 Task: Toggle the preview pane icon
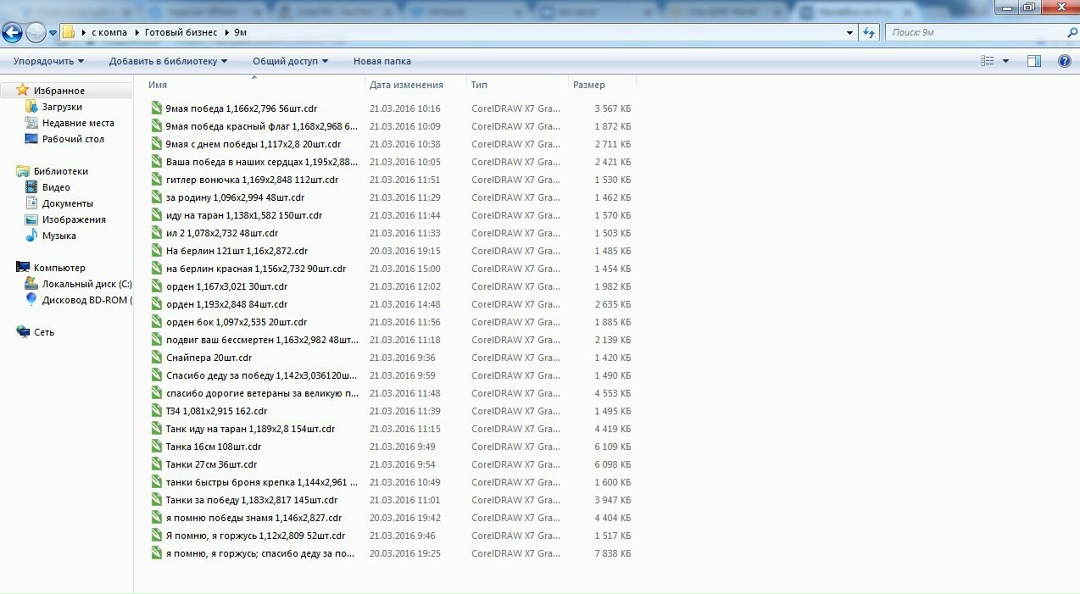(x=1034, y=61)
